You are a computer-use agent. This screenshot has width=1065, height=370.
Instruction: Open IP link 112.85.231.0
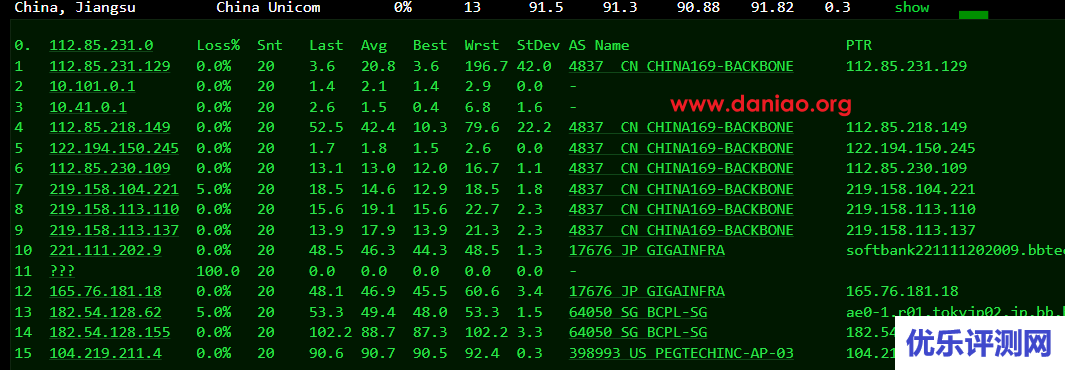tap(101, 45)
